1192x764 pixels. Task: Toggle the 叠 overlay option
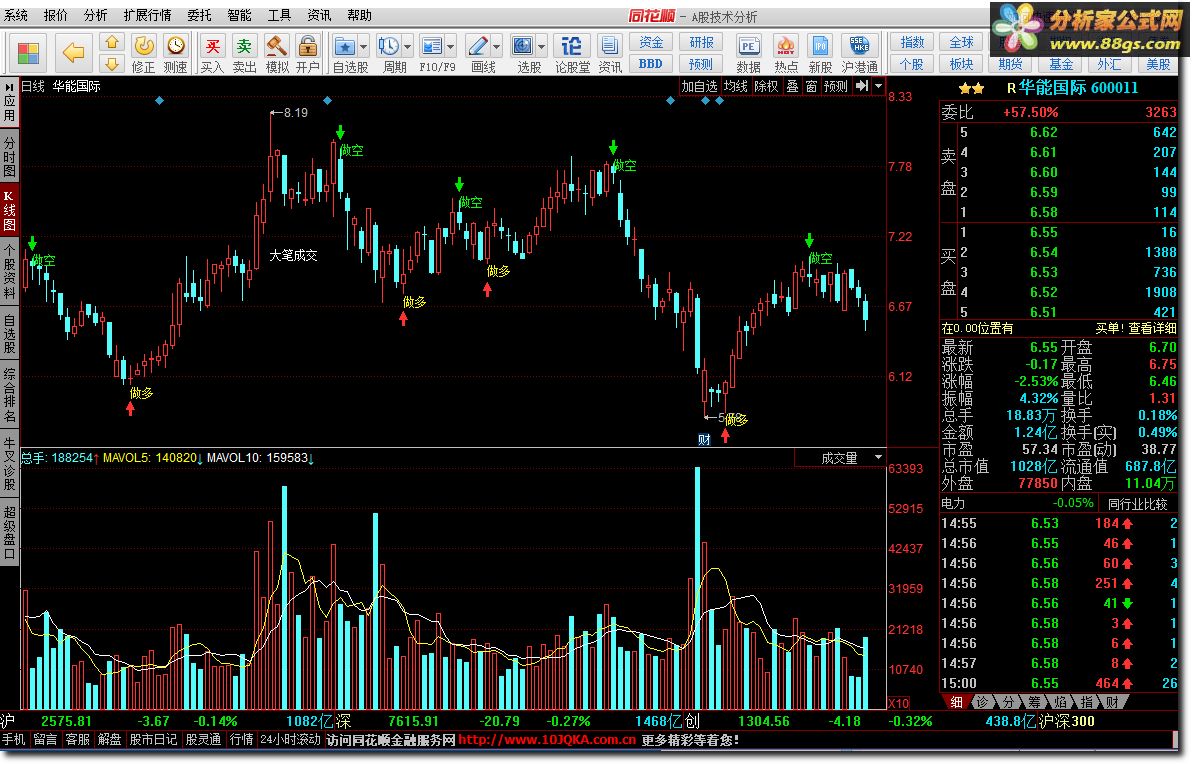792,86
